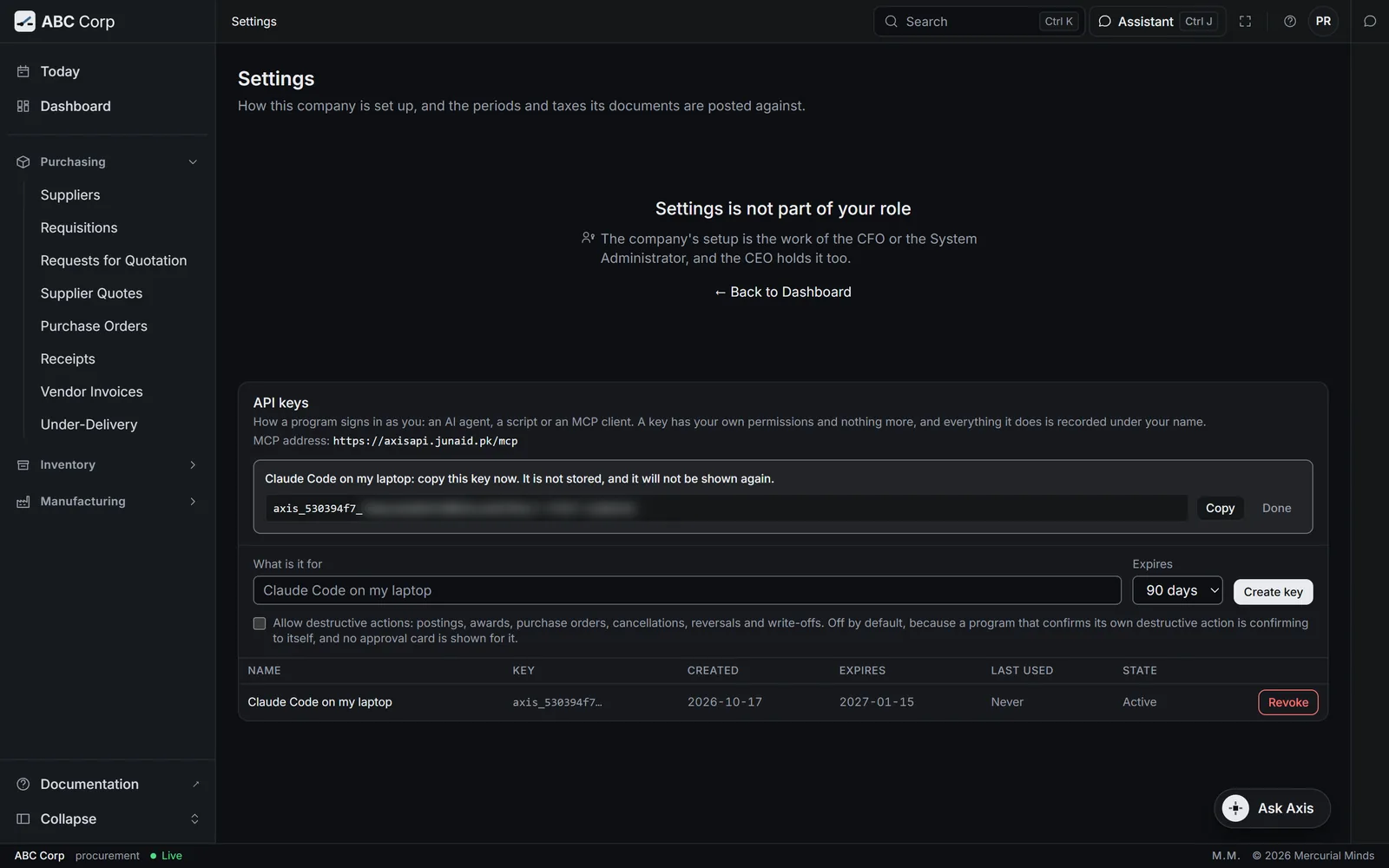The height and width of the screenshot is (868, 1389).
Task: Open Receipts page
Action: (x=68, y=359)
